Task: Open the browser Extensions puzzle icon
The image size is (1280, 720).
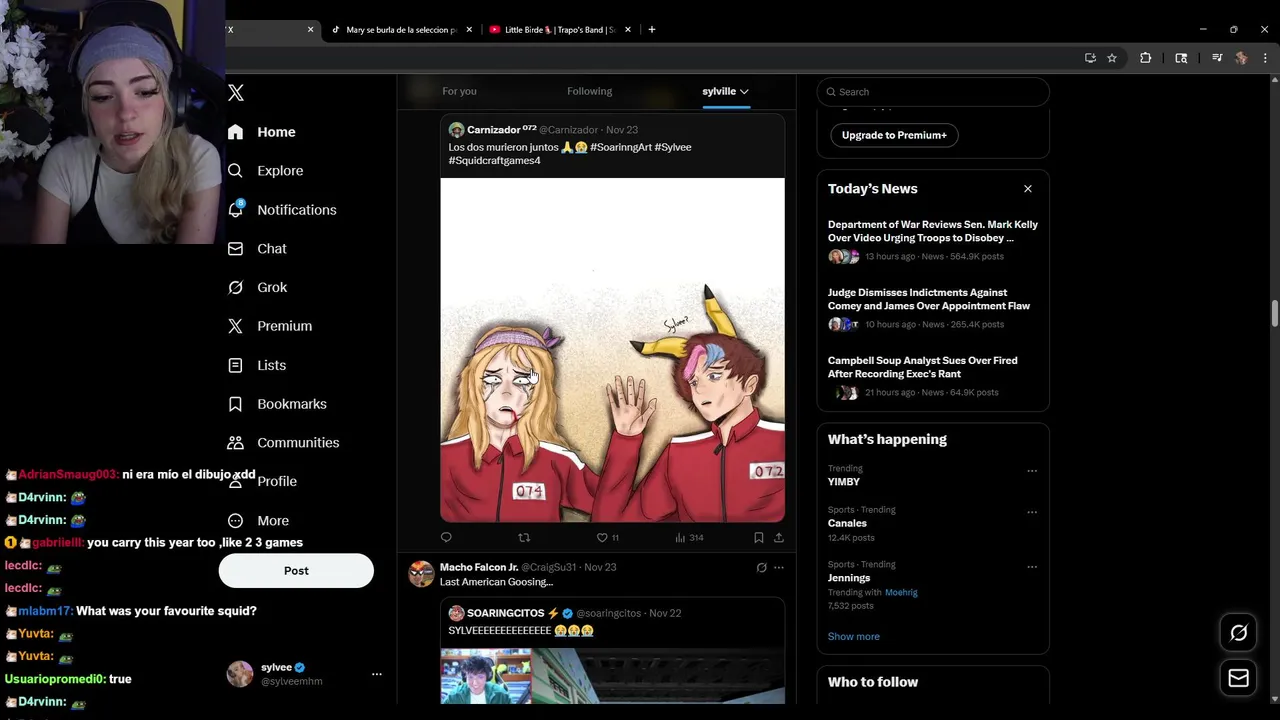Action: [x=1146, y=58]
